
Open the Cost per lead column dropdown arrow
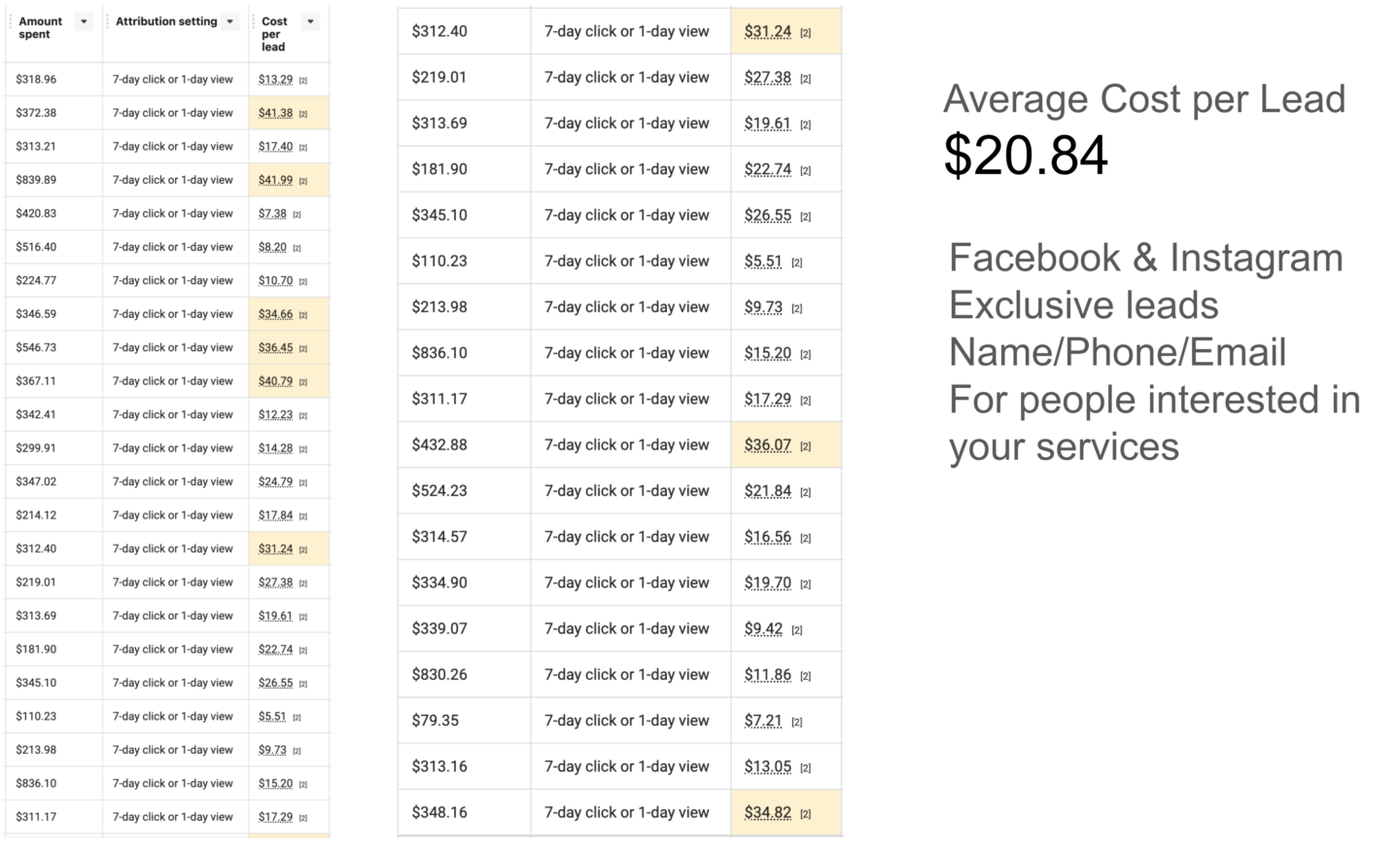tap(310, 21)
